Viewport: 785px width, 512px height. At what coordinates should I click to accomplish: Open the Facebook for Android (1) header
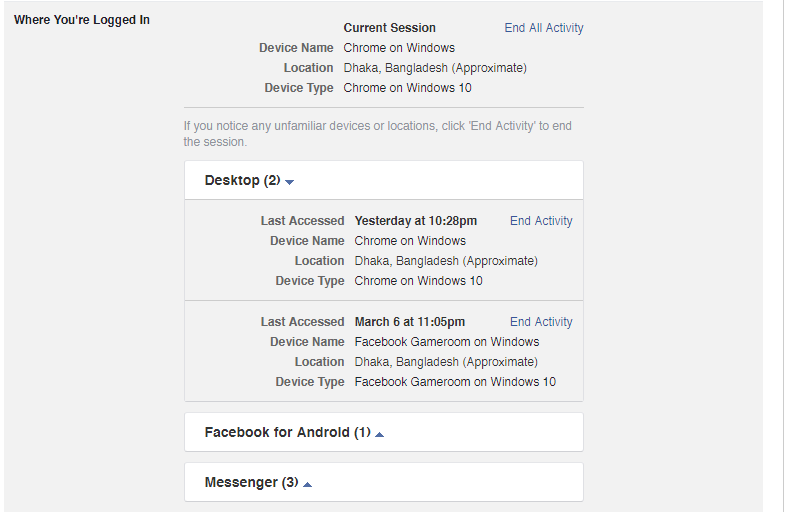tap(383, 432)
